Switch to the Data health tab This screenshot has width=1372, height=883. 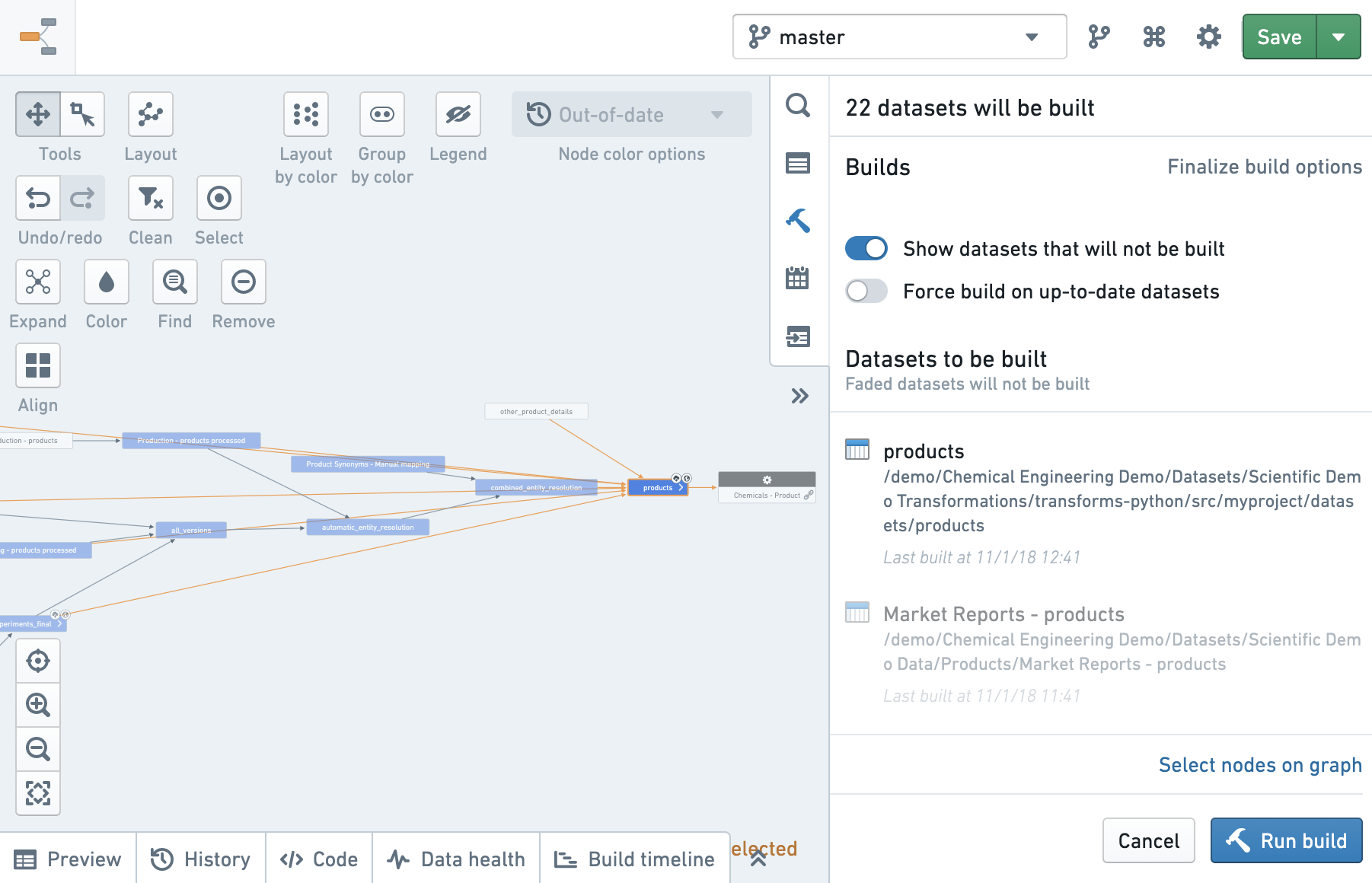coord(456,859)
